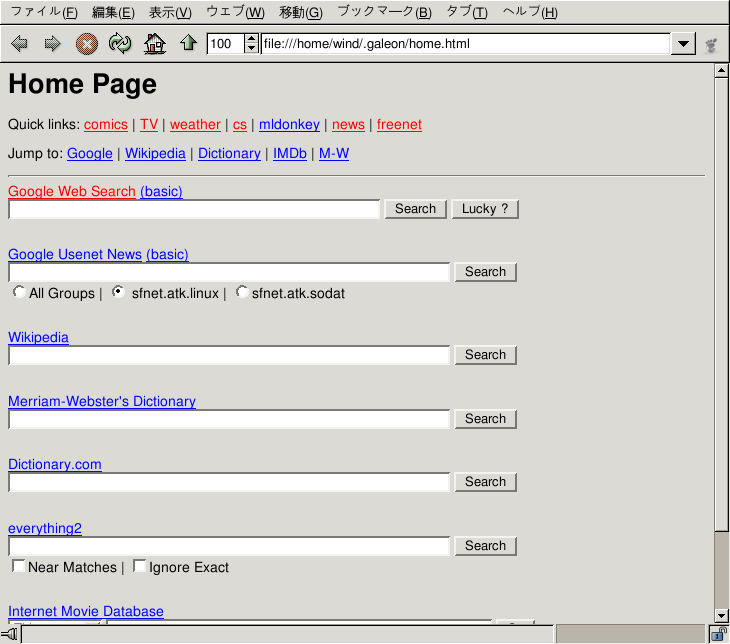Screen dimensions: 730x644
Task: Tick the Ignore Exact checkbox
Action: 140,567
